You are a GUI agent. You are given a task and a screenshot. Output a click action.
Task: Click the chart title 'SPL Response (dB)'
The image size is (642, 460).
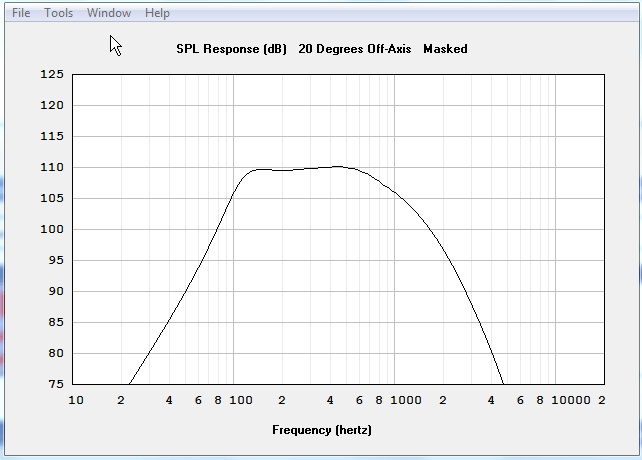tap(231, 49)
